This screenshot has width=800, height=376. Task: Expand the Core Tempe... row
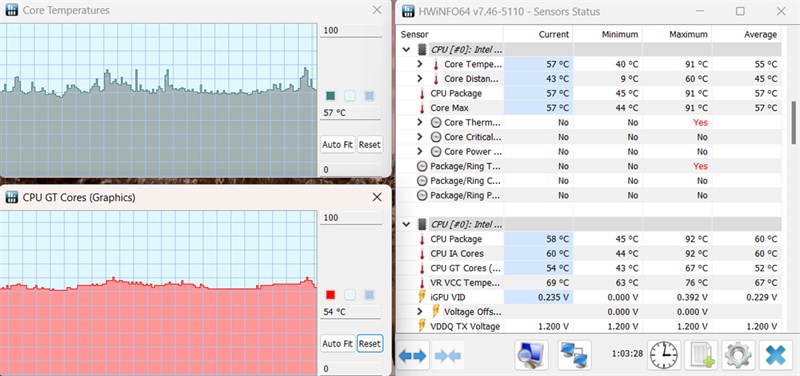coord(419,64)
